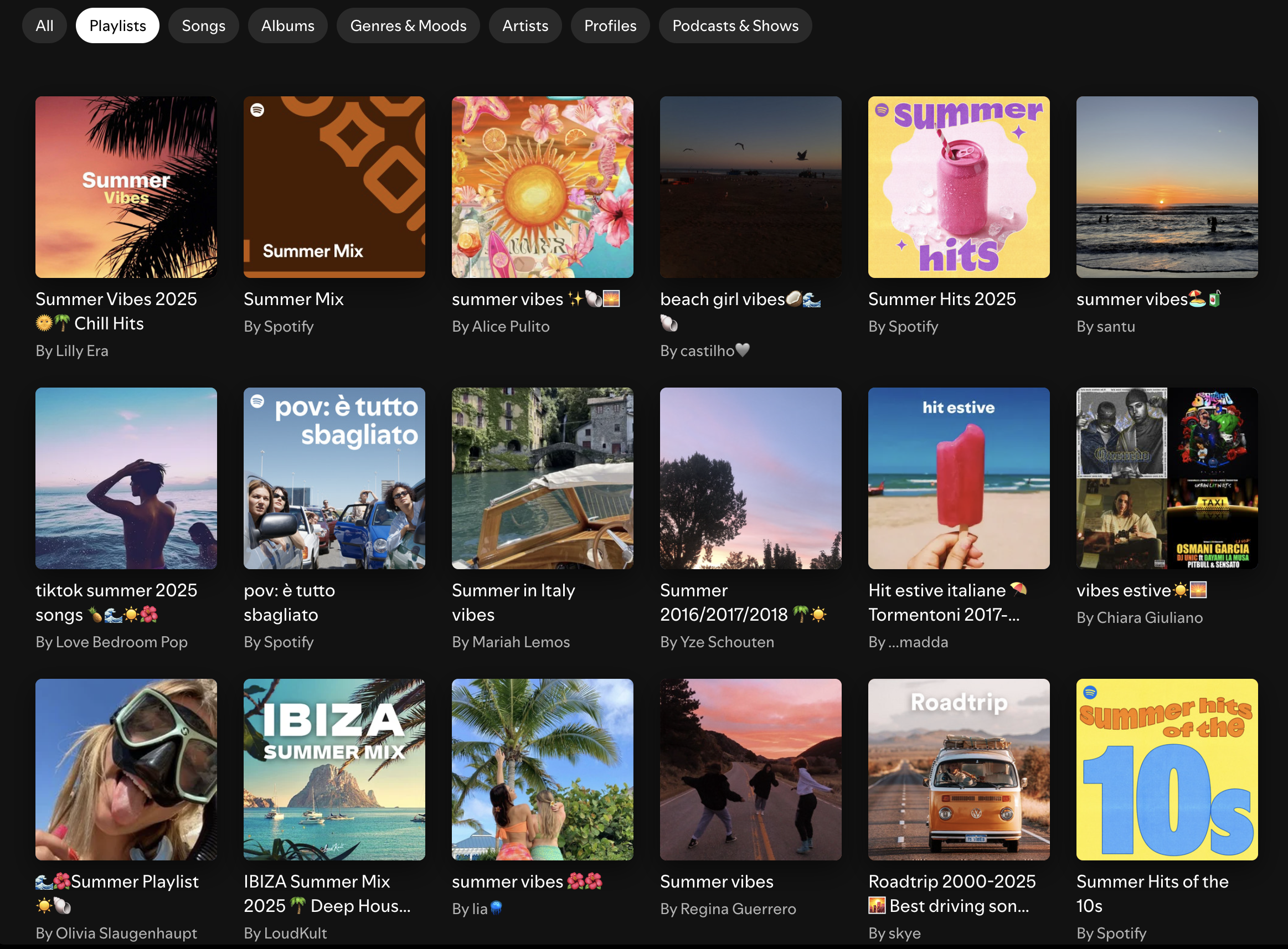1288x949 pixels.
Task: Select the Playlists filter tab
Action: (x=118, y=25)
